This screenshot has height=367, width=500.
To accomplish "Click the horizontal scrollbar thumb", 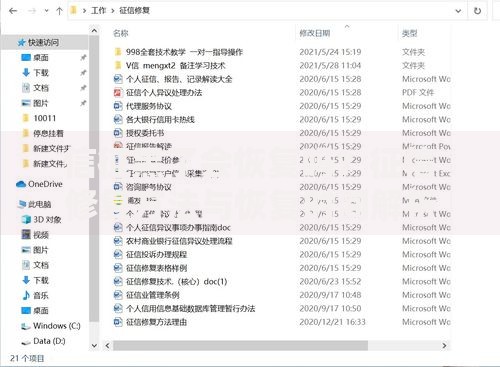I will point(240,346).
